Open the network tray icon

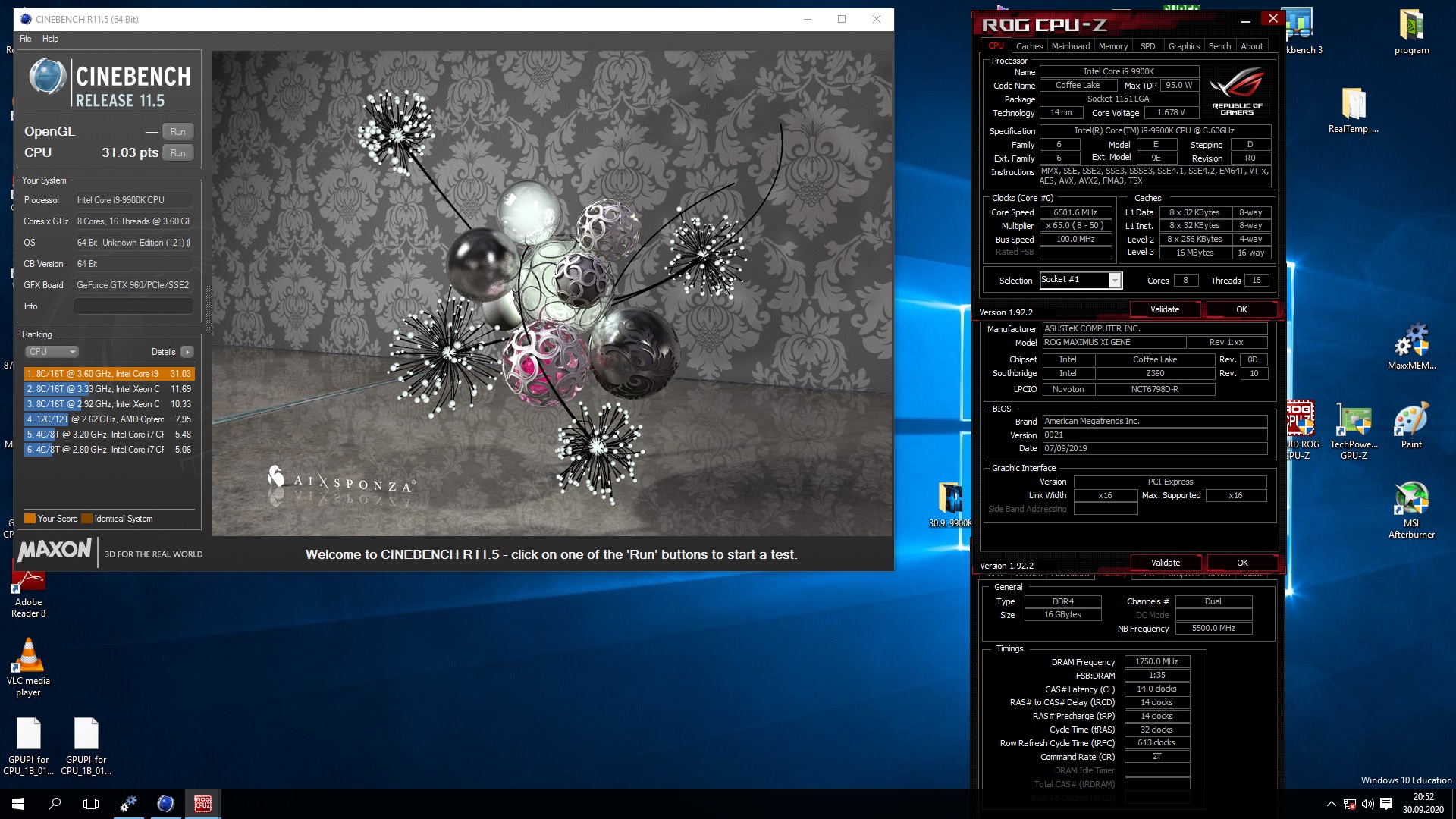(x=1350, y=804)
